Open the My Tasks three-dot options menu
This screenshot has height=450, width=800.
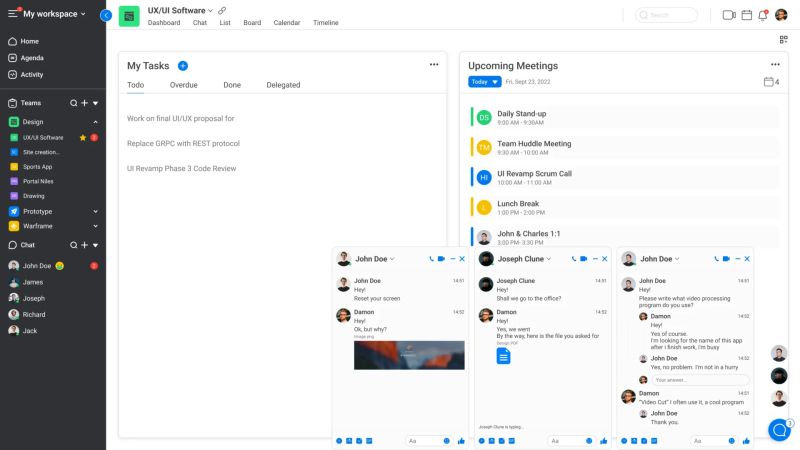(434, 64)
